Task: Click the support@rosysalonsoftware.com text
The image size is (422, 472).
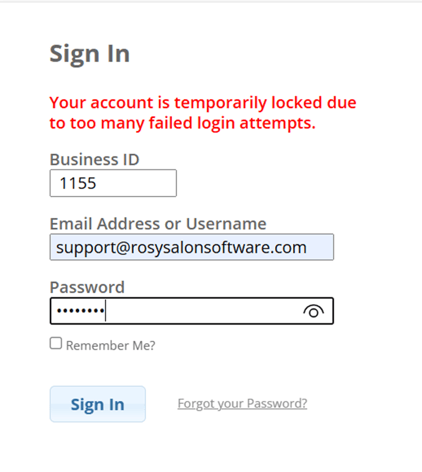Action: pos(181,248)
